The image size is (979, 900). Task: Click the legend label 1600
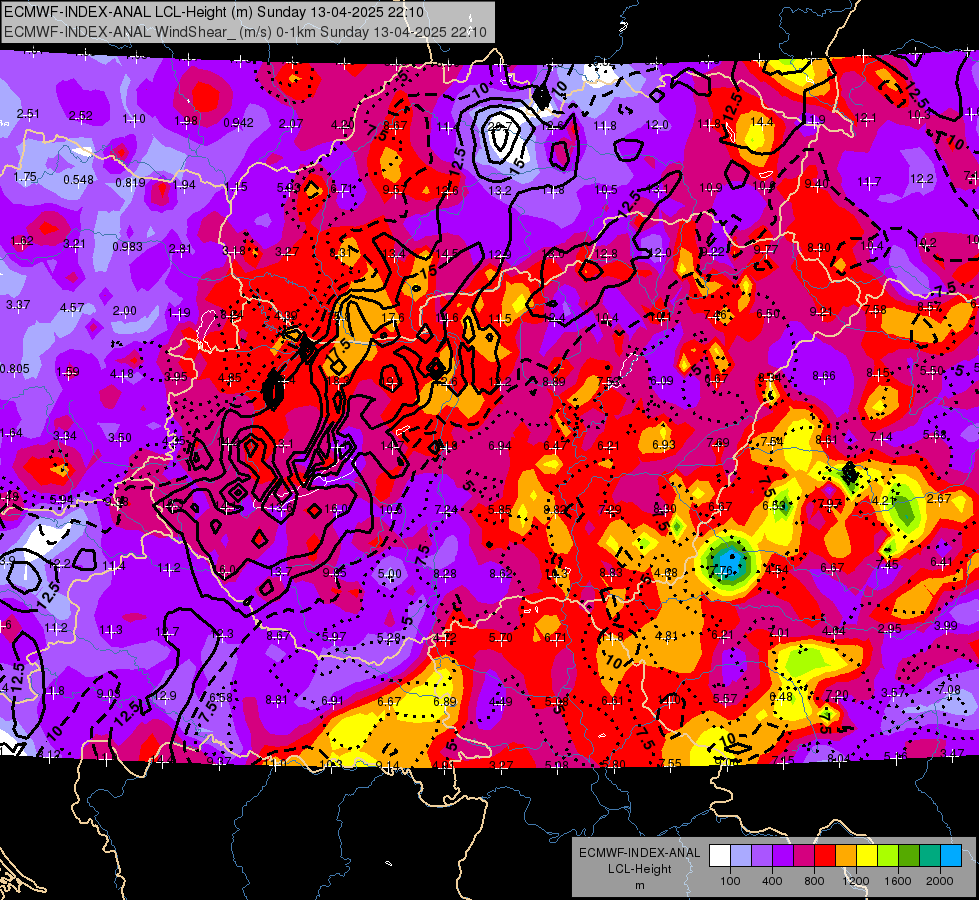coord(897,881)
